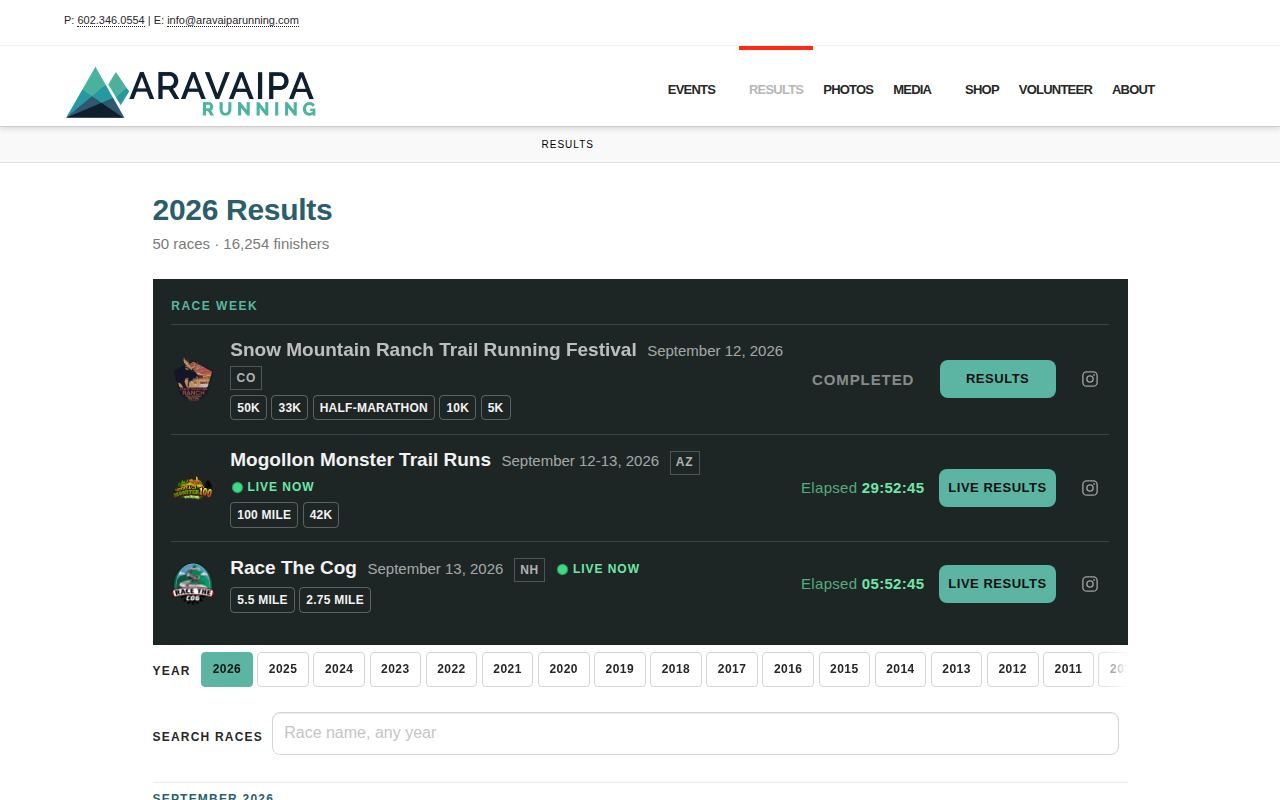Select the 2.75 Mile distance tag
This screenshot has width=1280, height=800.
(x=335, y=600)
